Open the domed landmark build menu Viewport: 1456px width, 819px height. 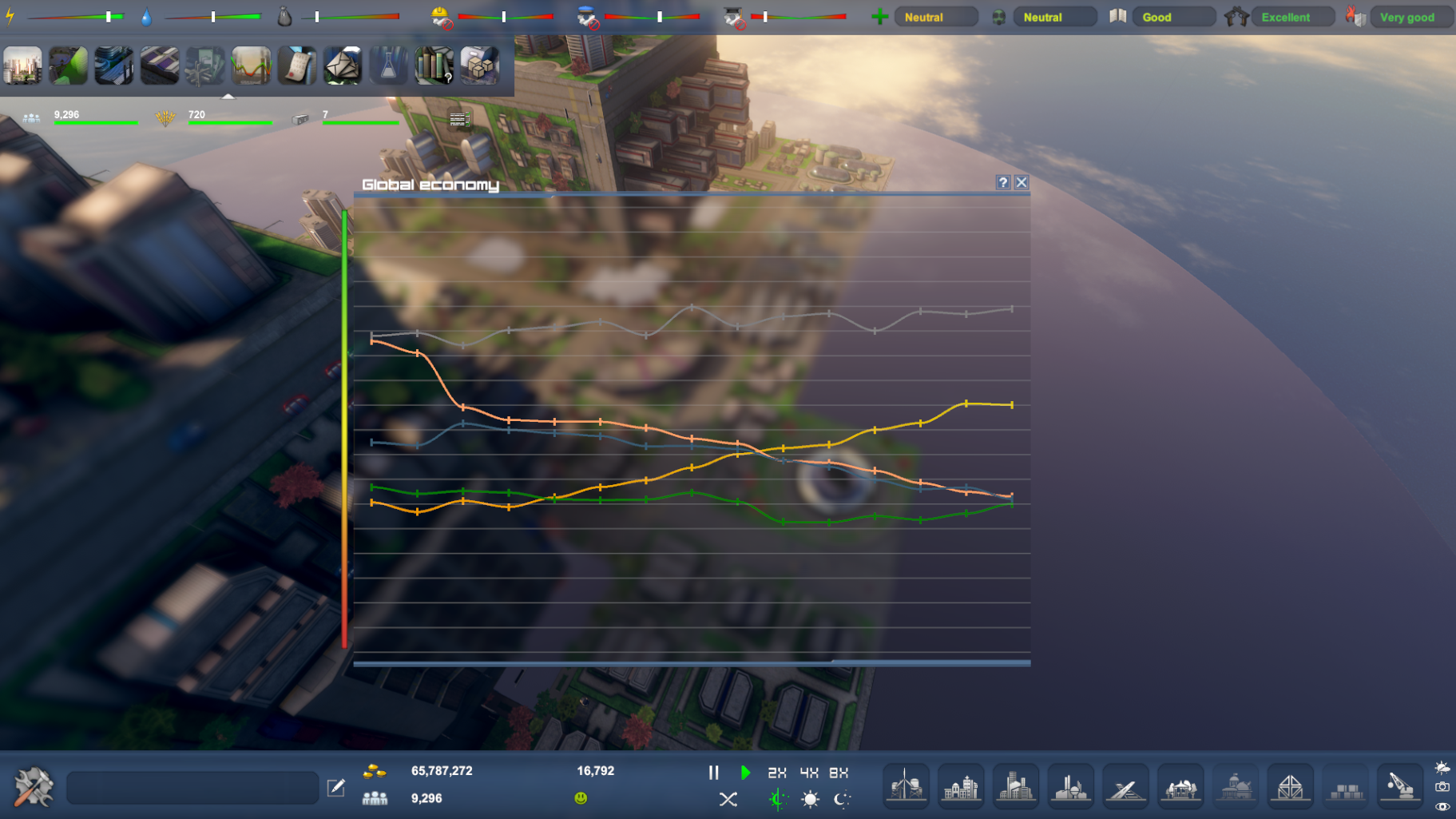(x=1236, y=787)
